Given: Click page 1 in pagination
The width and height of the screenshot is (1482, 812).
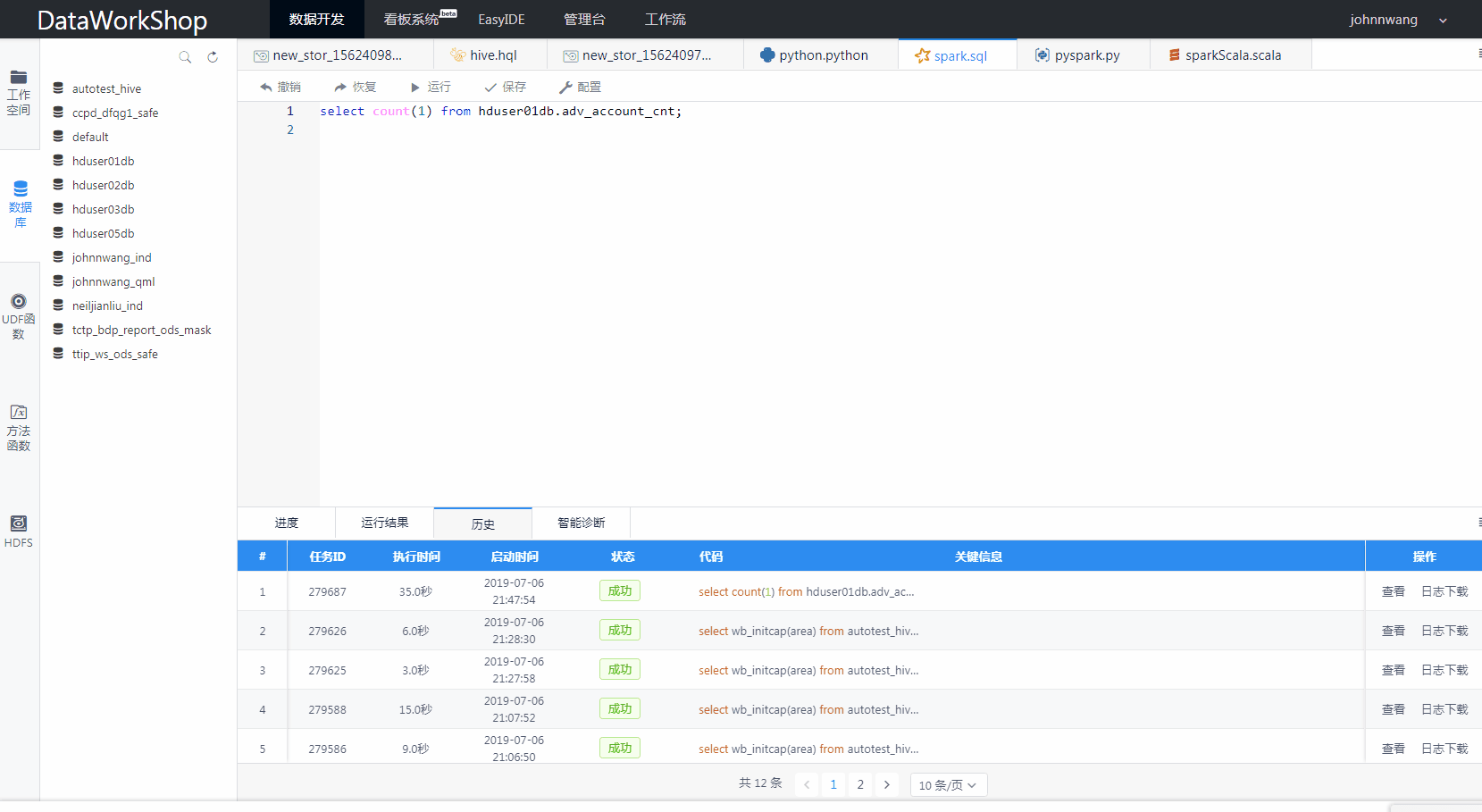Looking at the screenshot, I should (833, 785).
